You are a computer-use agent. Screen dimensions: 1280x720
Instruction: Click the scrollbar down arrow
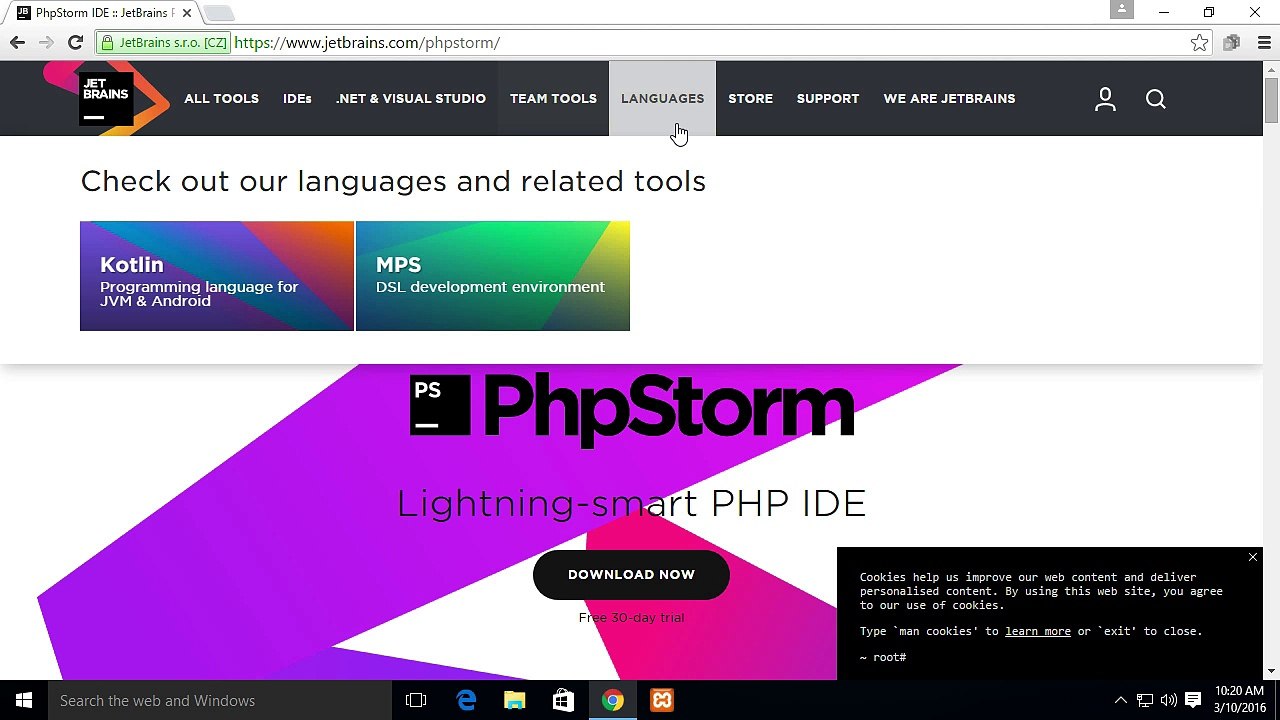(x=1271, y=671)
